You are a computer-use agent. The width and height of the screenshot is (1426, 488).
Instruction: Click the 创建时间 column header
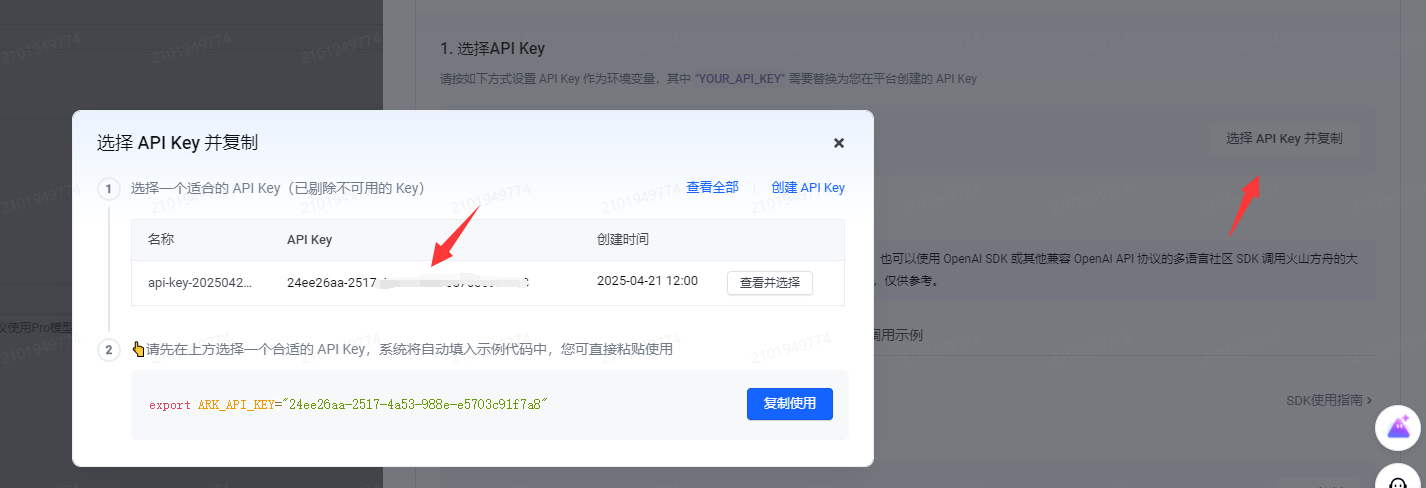pos(622,240)
